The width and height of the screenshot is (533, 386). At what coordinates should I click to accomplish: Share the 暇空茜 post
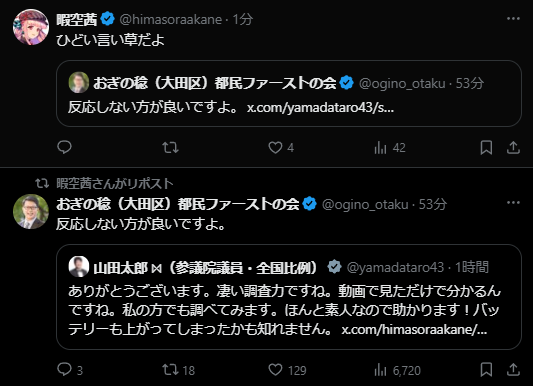513,148
